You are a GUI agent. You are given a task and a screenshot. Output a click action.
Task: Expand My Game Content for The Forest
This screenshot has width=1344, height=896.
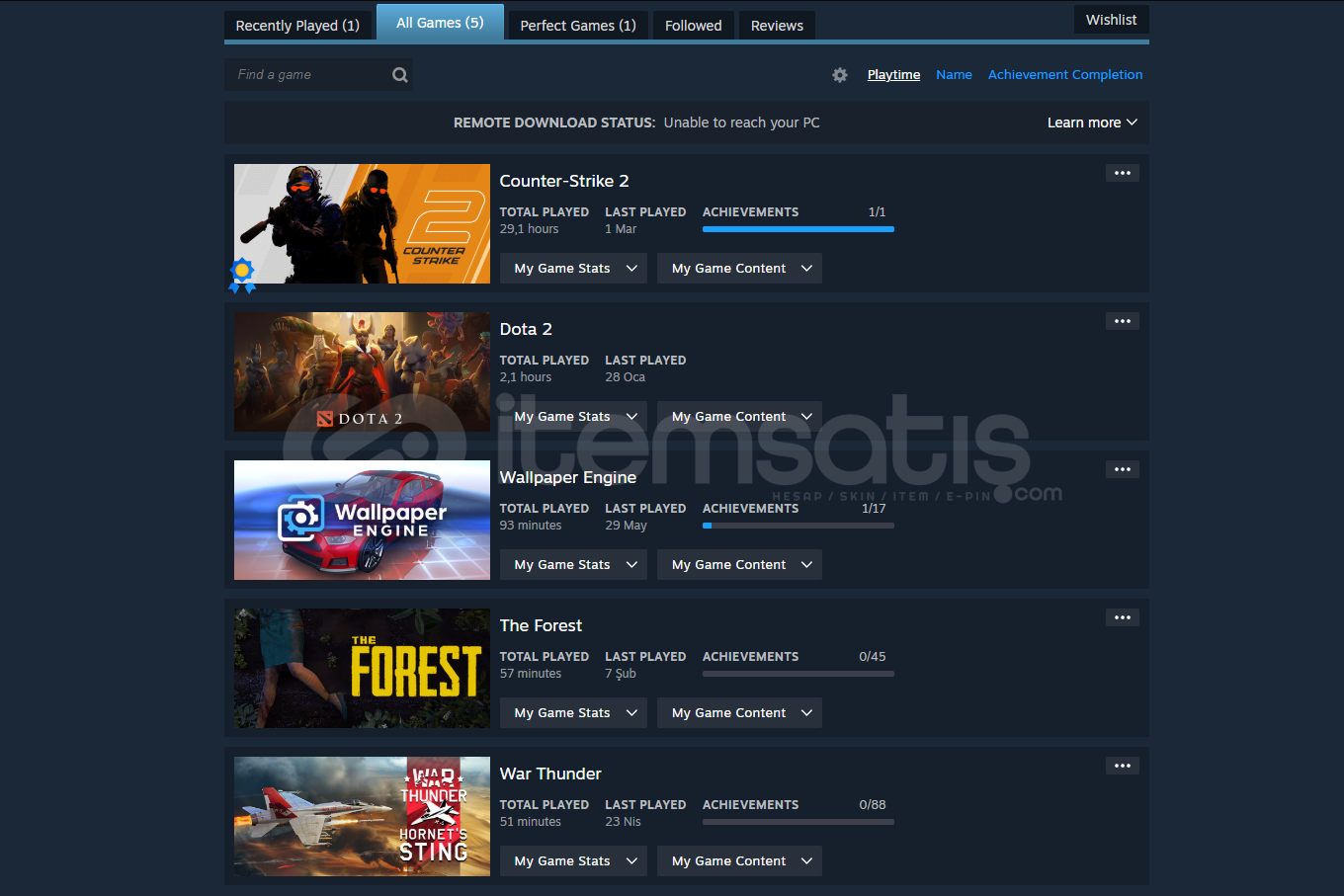click(739, 713)
